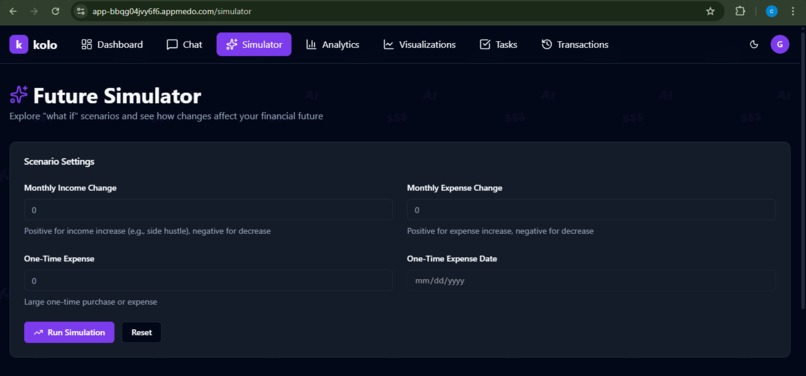Click the 'Positive for expense increase' hint text
The image size is (806, 376).
click(500, 231)
